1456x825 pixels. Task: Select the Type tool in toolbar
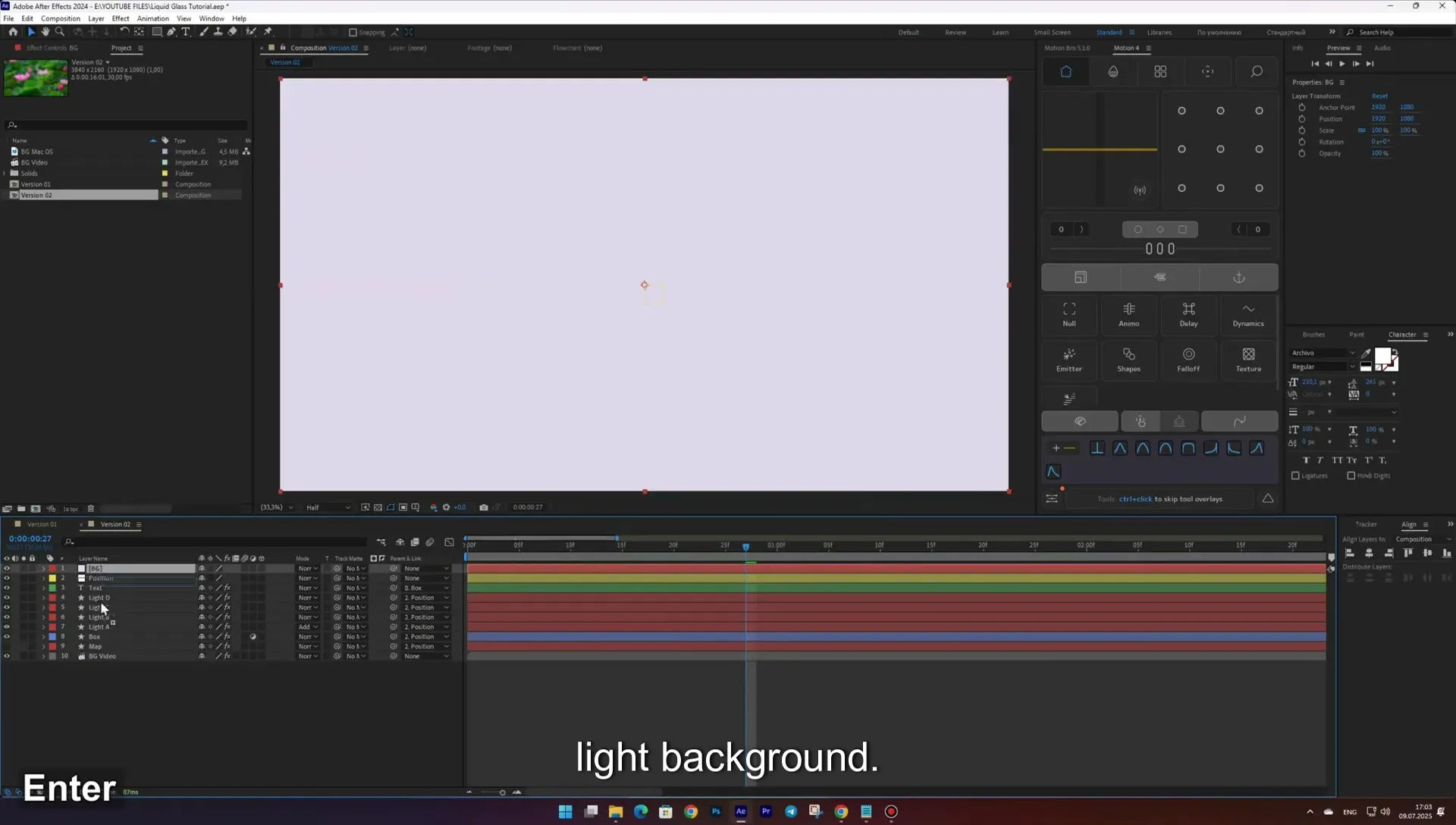186,32
